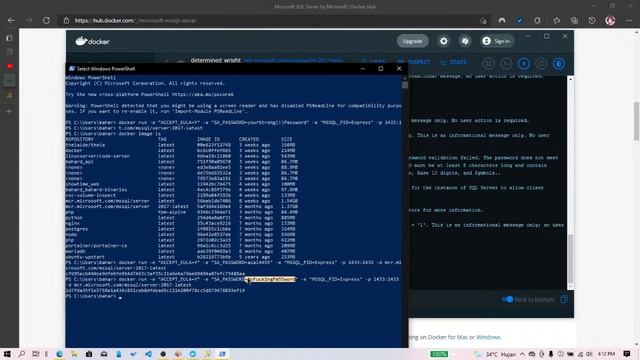Copy Docker logs to clipboard icon
This screenshot has width=640, height=360.
(564, 299)
